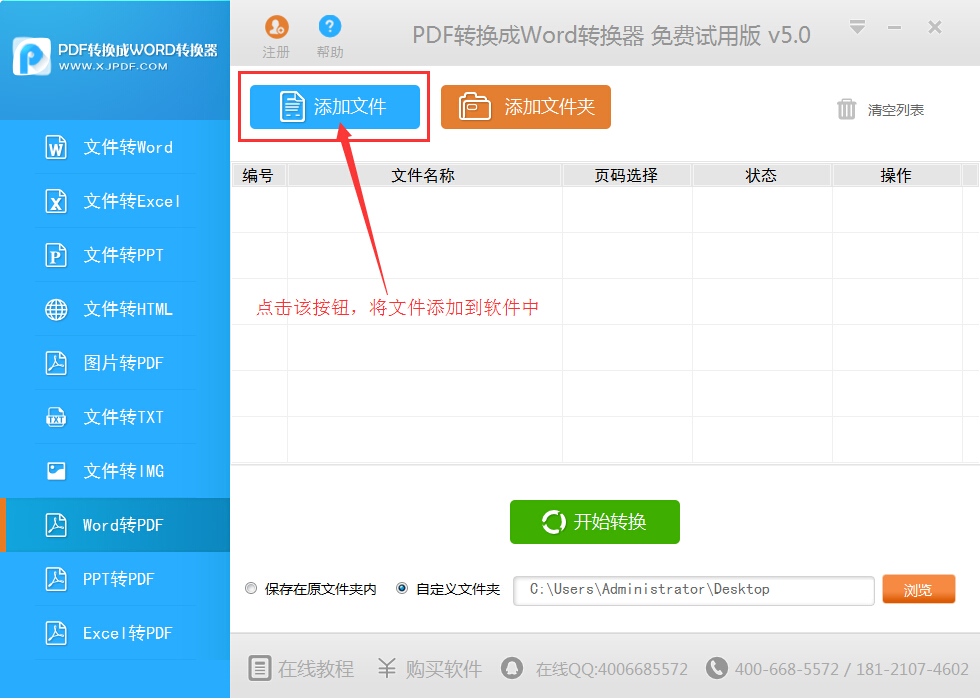Click the 购买软件 link
Screen dimensions: 980x698
pyautogui.click(x=443, y=669)
